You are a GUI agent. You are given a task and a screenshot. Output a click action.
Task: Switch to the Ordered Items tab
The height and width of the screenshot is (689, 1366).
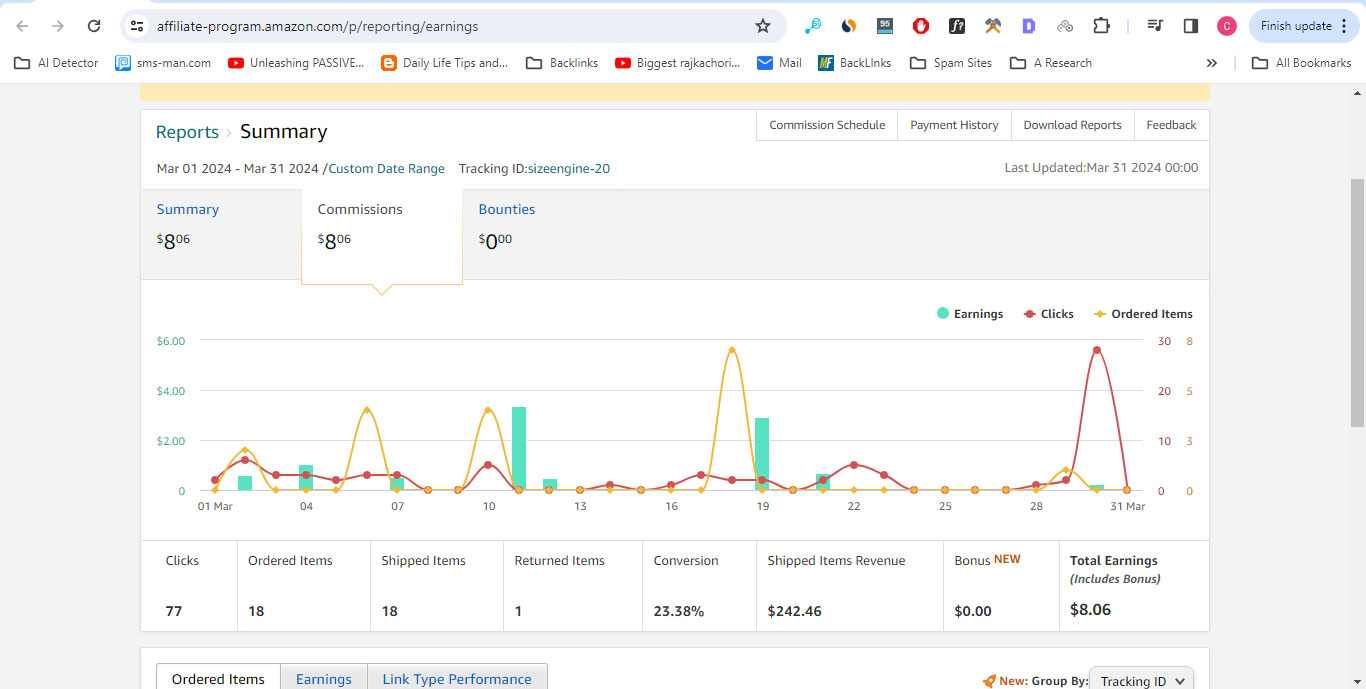click(x=218, y=679)
